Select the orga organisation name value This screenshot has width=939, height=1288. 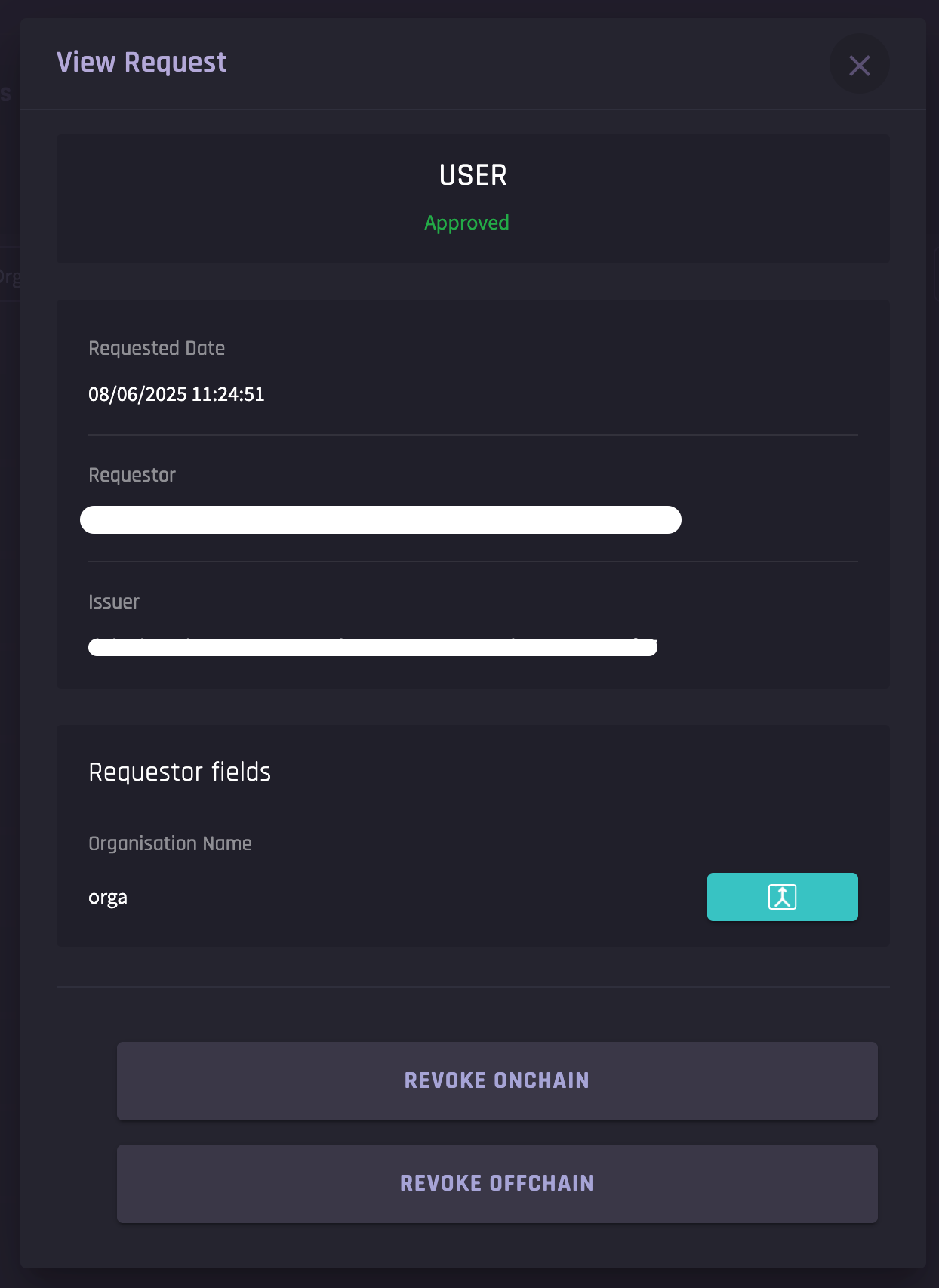pyautogui.click(x=107, y=898)
